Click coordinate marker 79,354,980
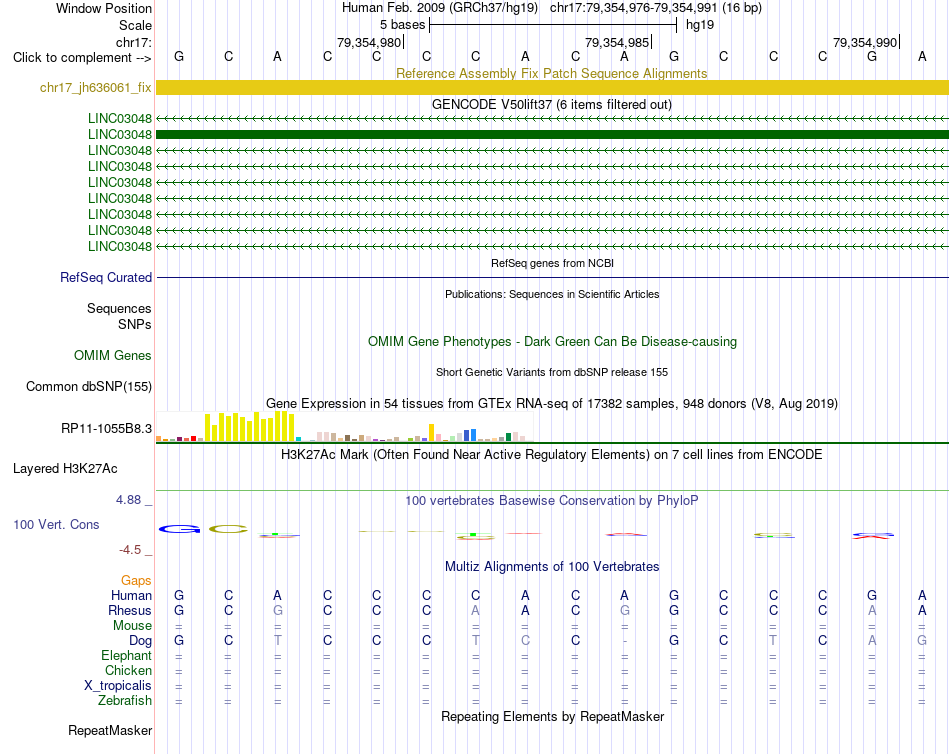This screenshot has width=950, height=754. [x=369, y=42]
